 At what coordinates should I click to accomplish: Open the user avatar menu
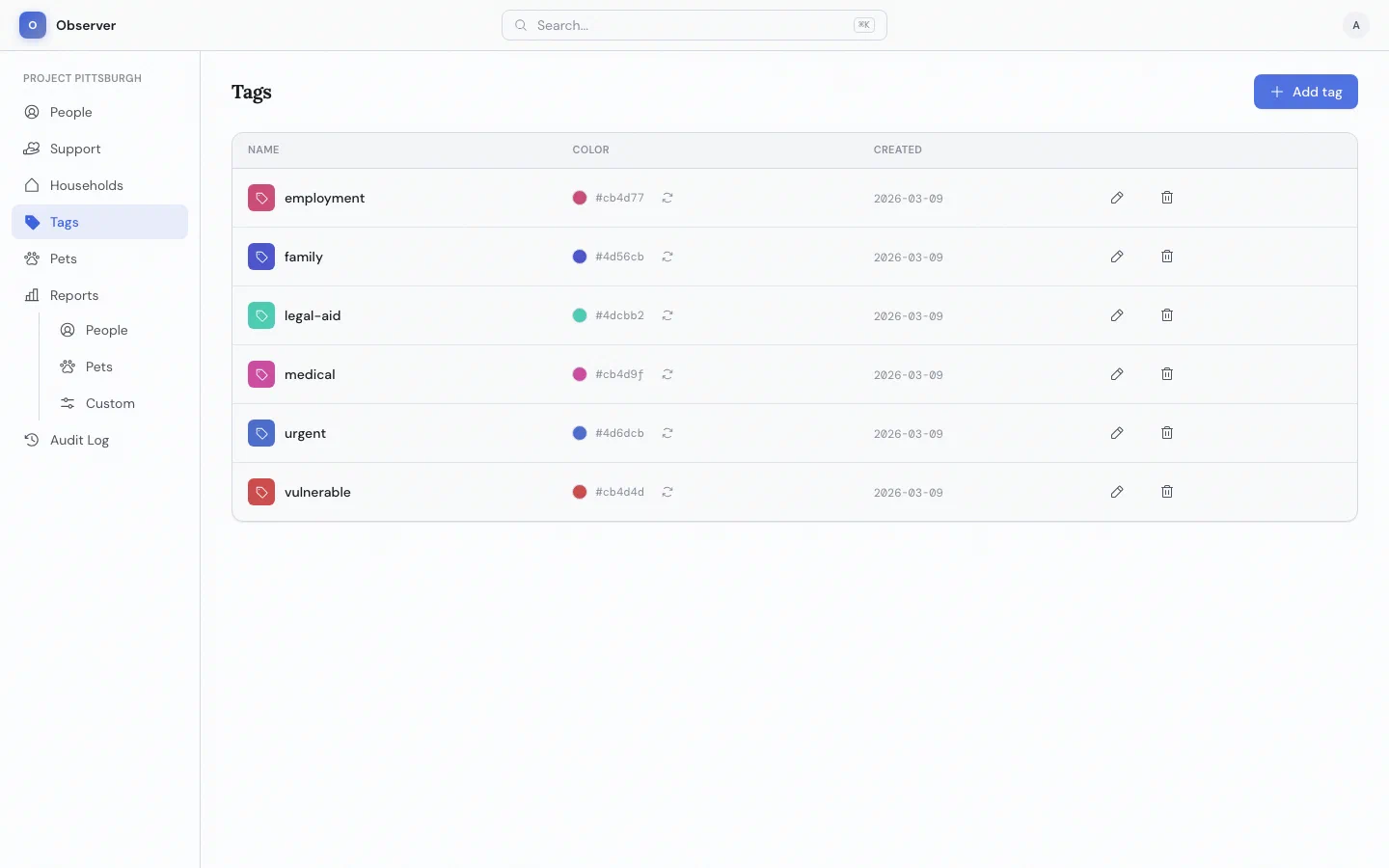pos(1356,25)
